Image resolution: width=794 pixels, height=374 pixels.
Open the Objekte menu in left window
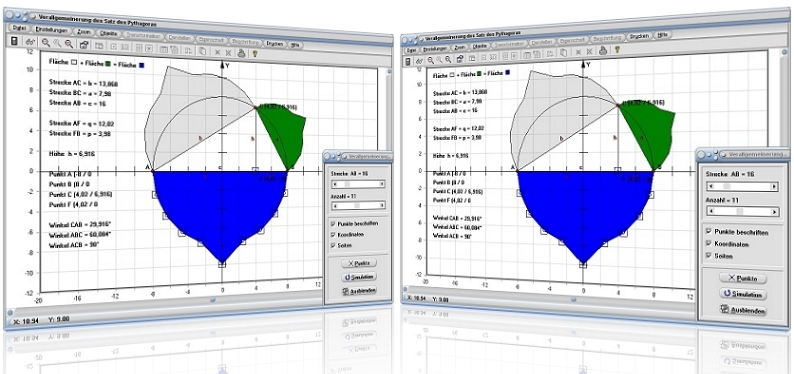point(109,33)
